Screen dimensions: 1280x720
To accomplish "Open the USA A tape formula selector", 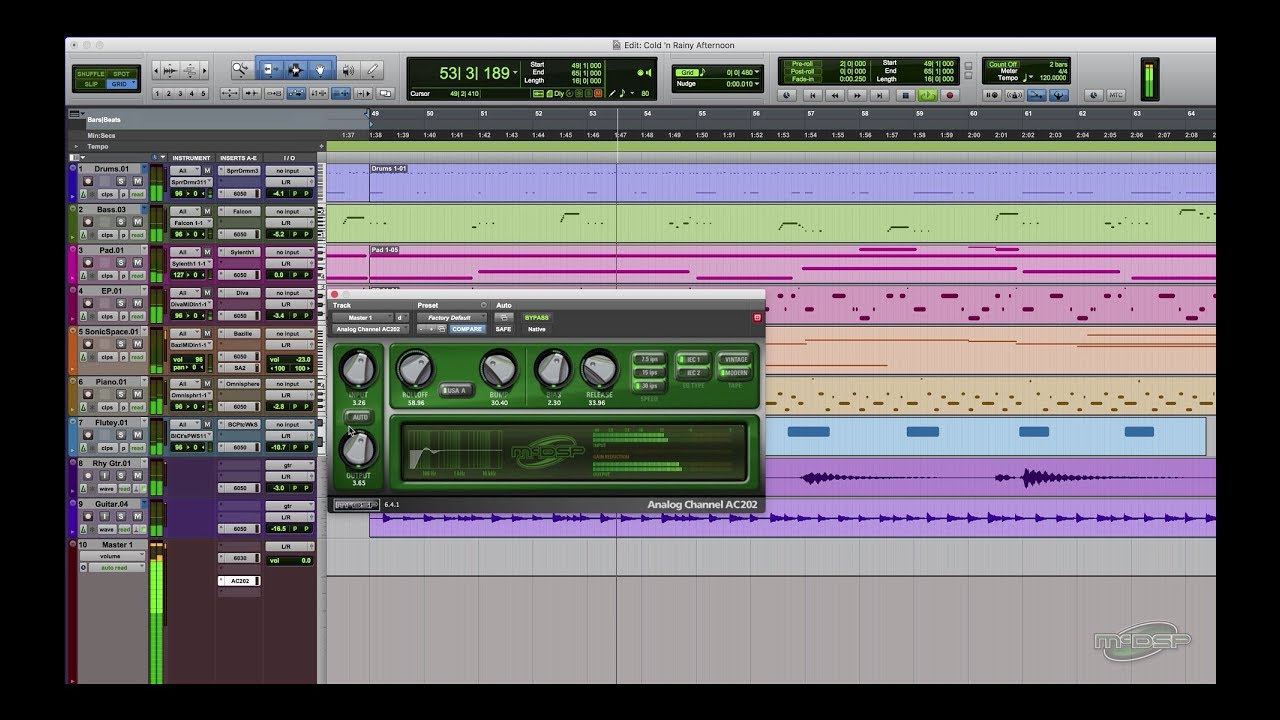I will point(456,390).
